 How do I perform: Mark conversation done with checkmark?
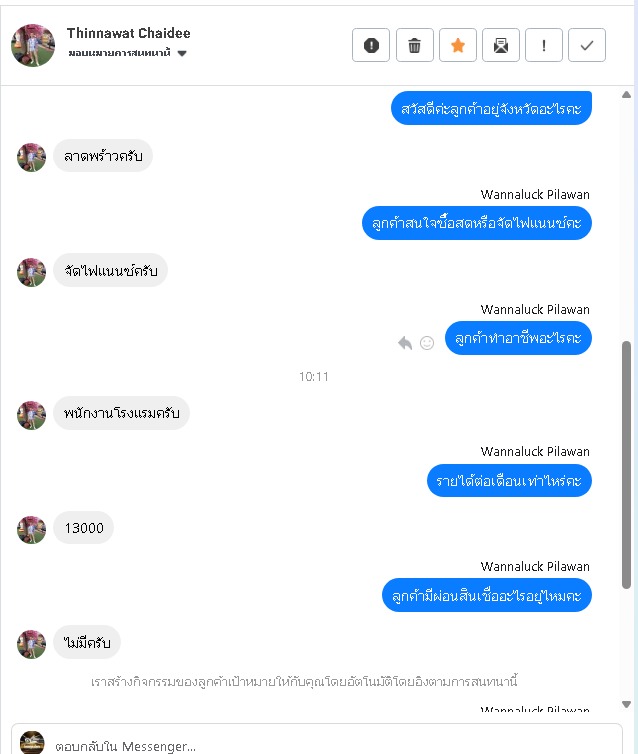coord(587,45)
